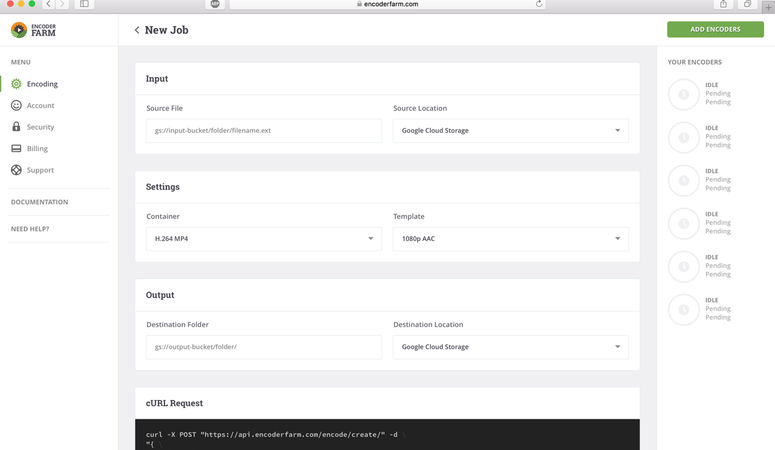The height and width of the screenshot is (450, 775).
Task: Click the cURL request code block
Action: pos(387,435)
